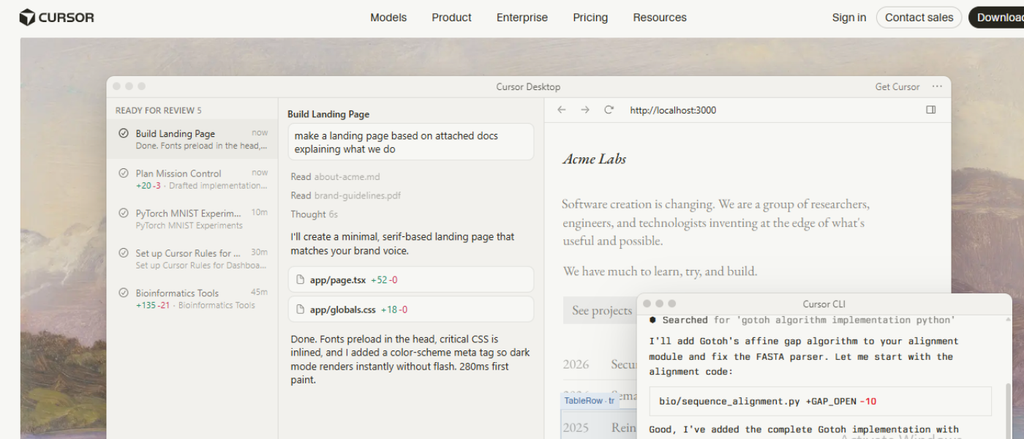This screenshot has height=439, width=1024.
Task: Click the localhost:3000 address field
Action: pos(673,110)
